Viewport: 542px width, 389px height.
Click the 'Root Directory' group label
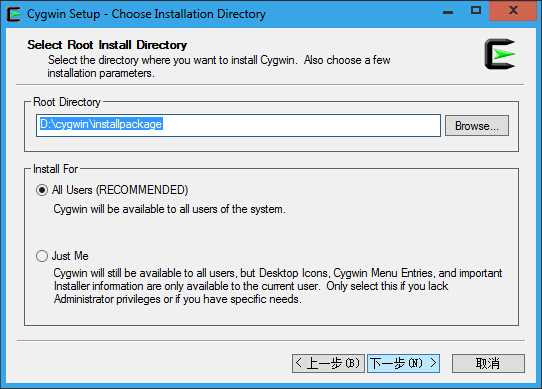[67, 102]
